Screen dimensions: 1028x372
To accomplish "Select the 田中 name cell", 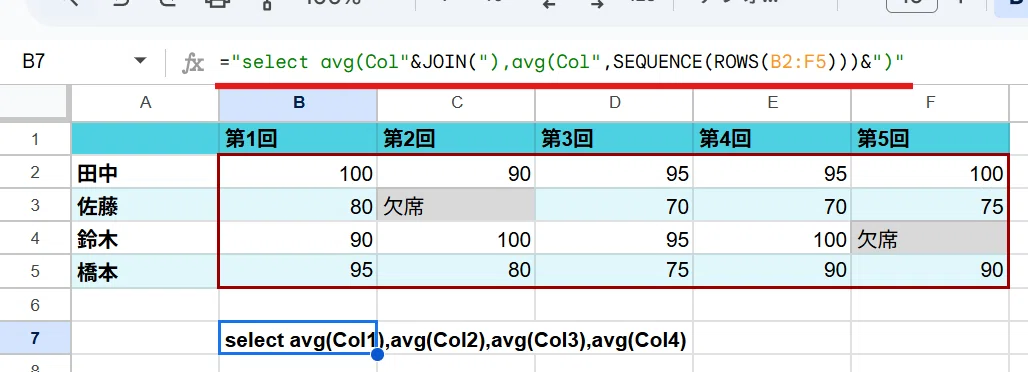I will [x=145, y=172].
